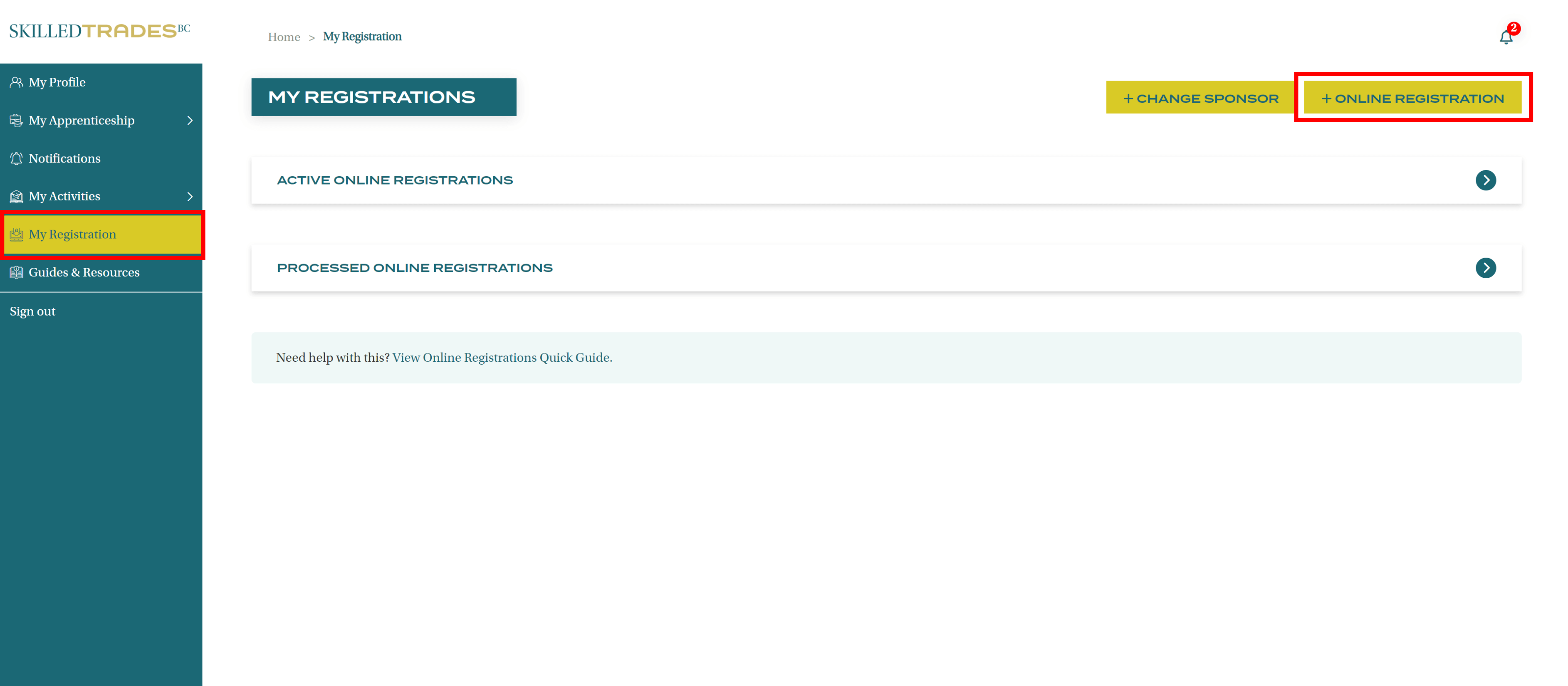Open Guides & Resources menu item
The width and height of the screenshot is (1568, 686).
pyautogui.click(x=84, y=273)
